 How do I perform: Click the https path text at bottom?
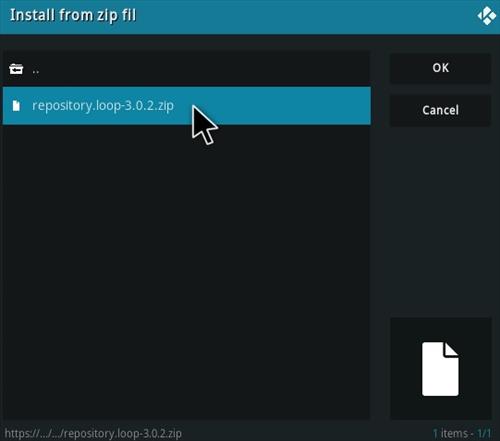point(93,433)
